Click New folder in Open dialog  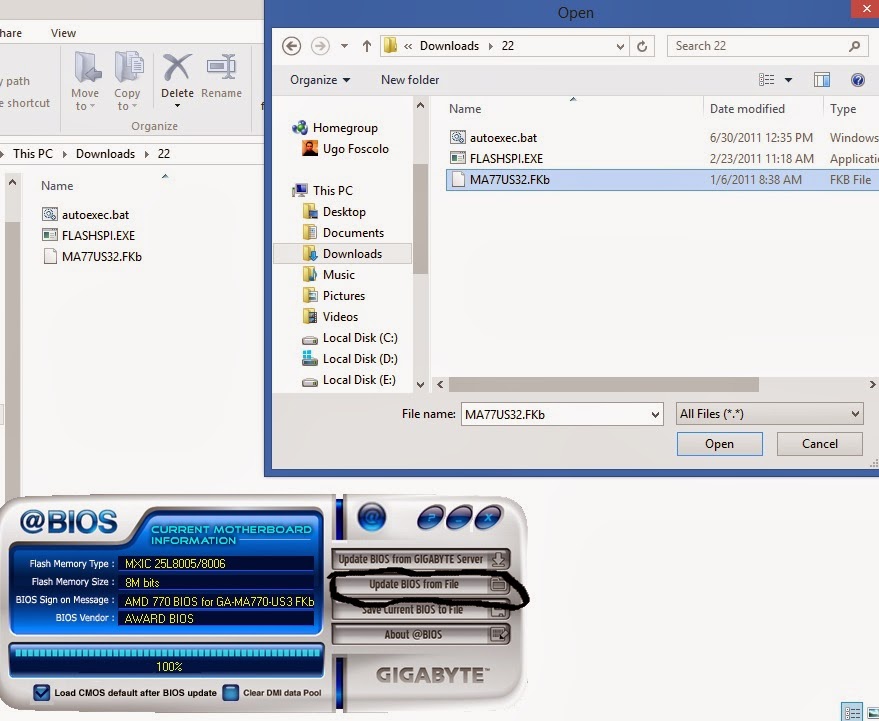point(410,80)
